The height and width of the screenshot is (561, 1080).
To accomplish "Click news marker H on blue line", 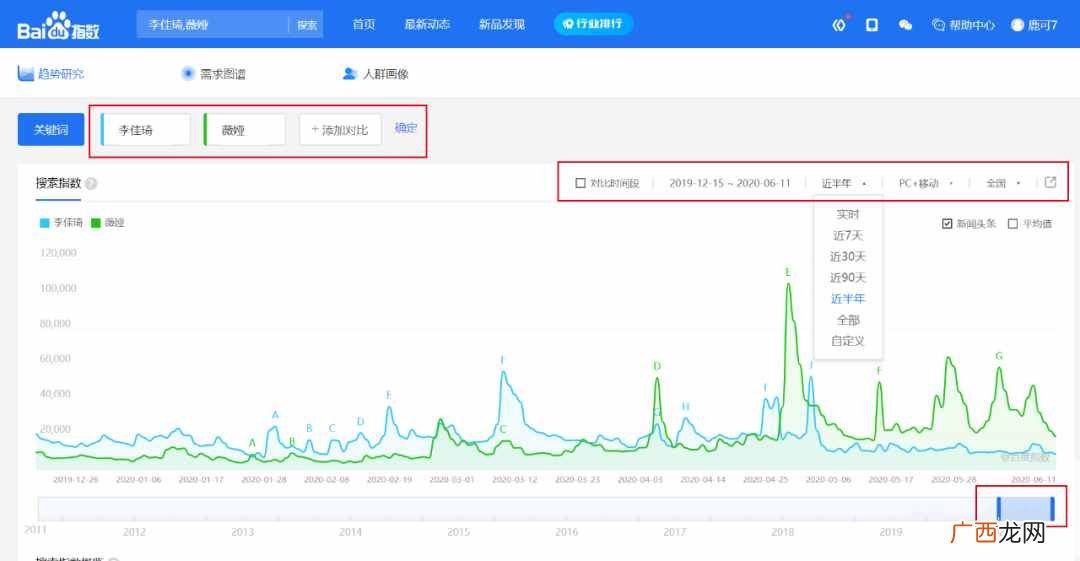I will (685, 407).
